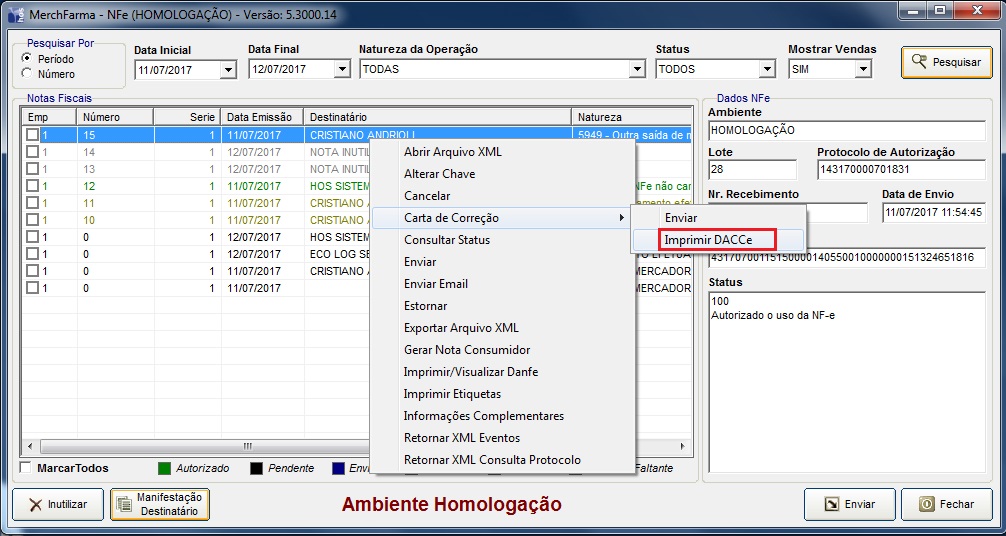Screen dimensions: 1006x536
Task: Open Manifestação Destinatário
Action: [160, 505]
